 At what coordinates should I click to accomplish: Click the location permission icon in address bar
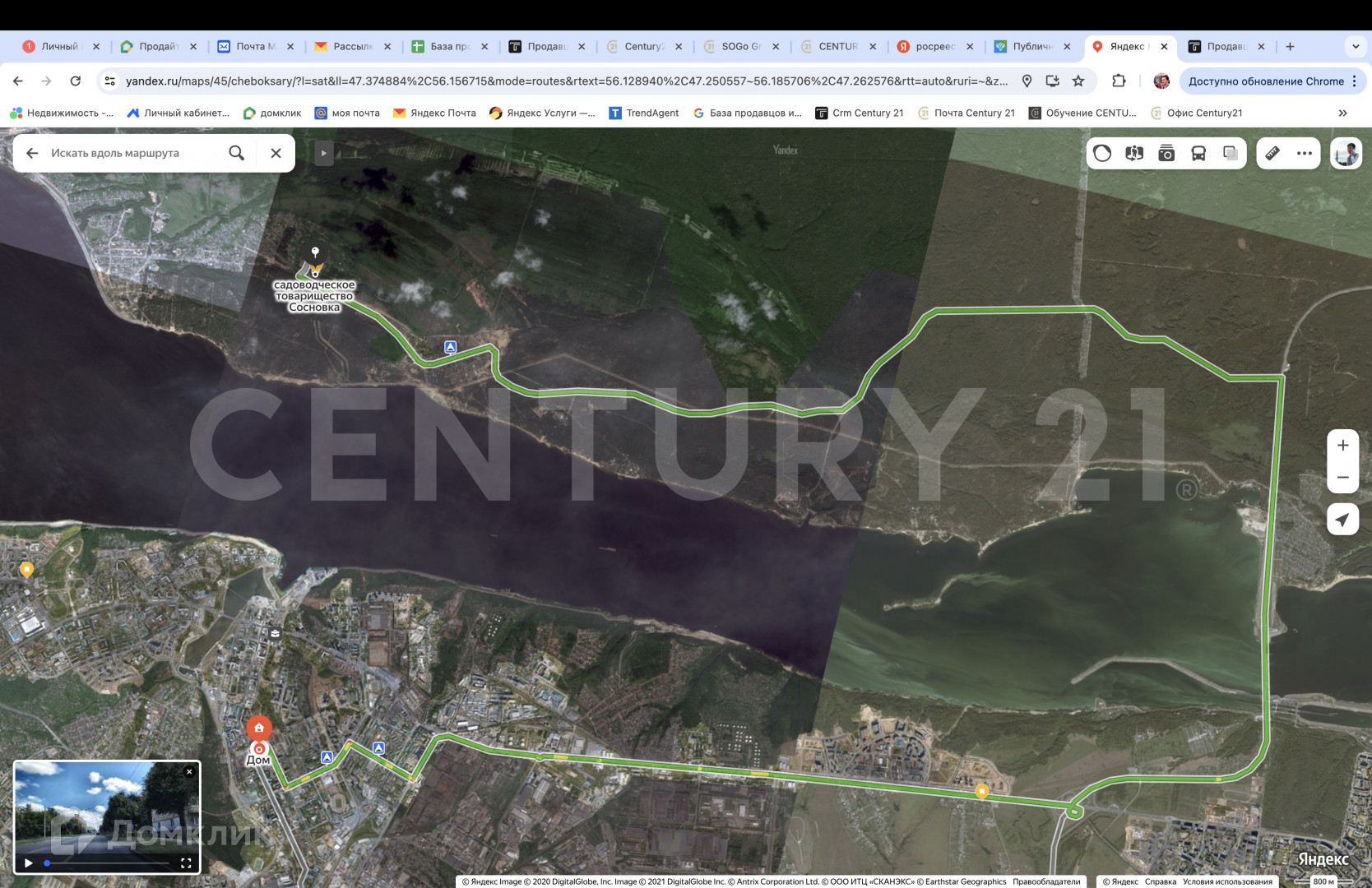pyautogui.click(x=1027, y=81)
